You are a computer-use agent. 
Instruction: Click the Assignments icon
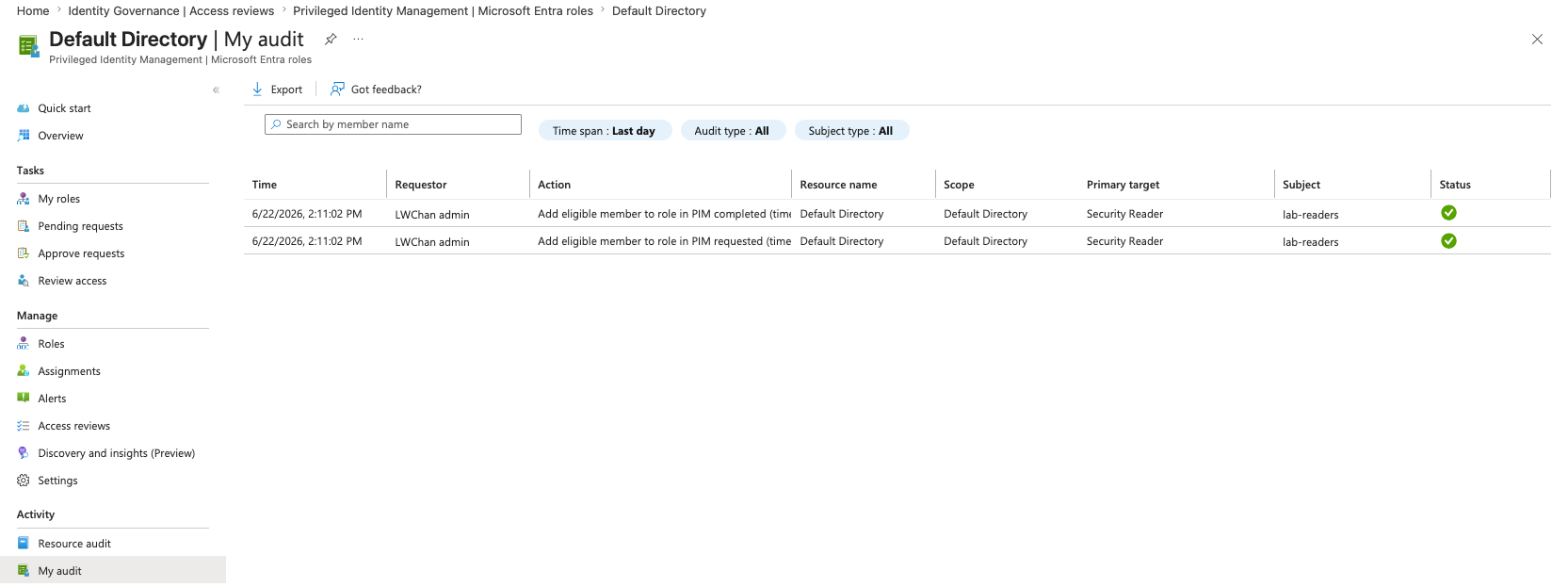pyautogui.click(x=24, y=371)
